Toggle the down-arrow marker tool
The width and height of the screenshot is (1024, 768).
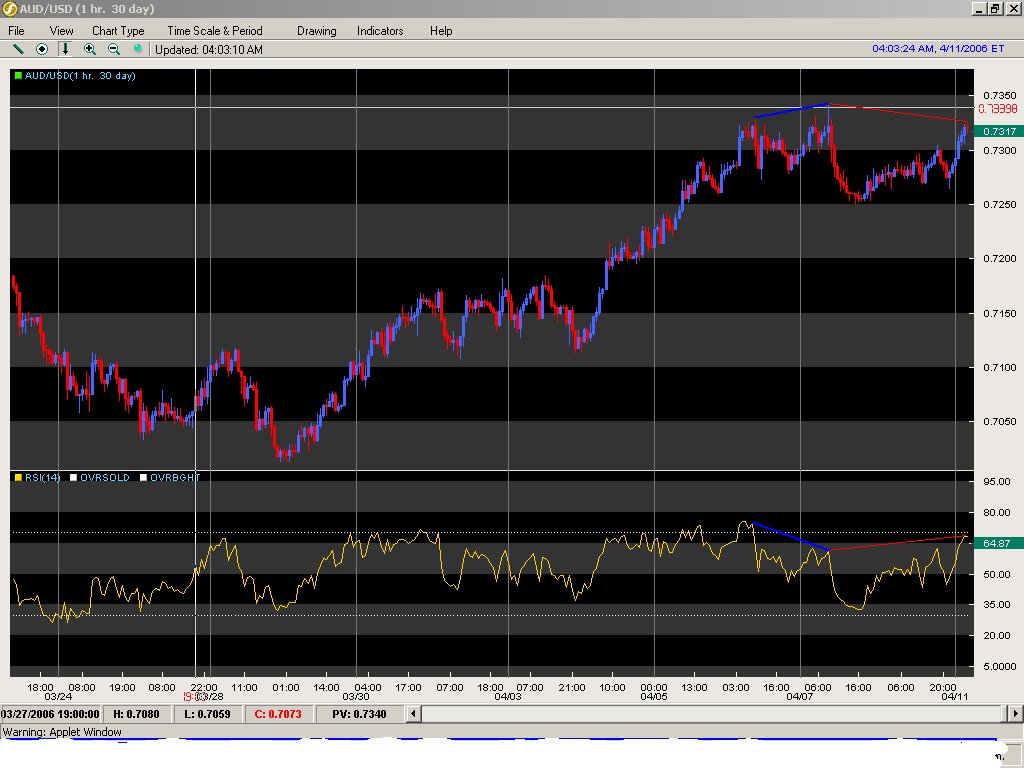[x=66, y=49]
